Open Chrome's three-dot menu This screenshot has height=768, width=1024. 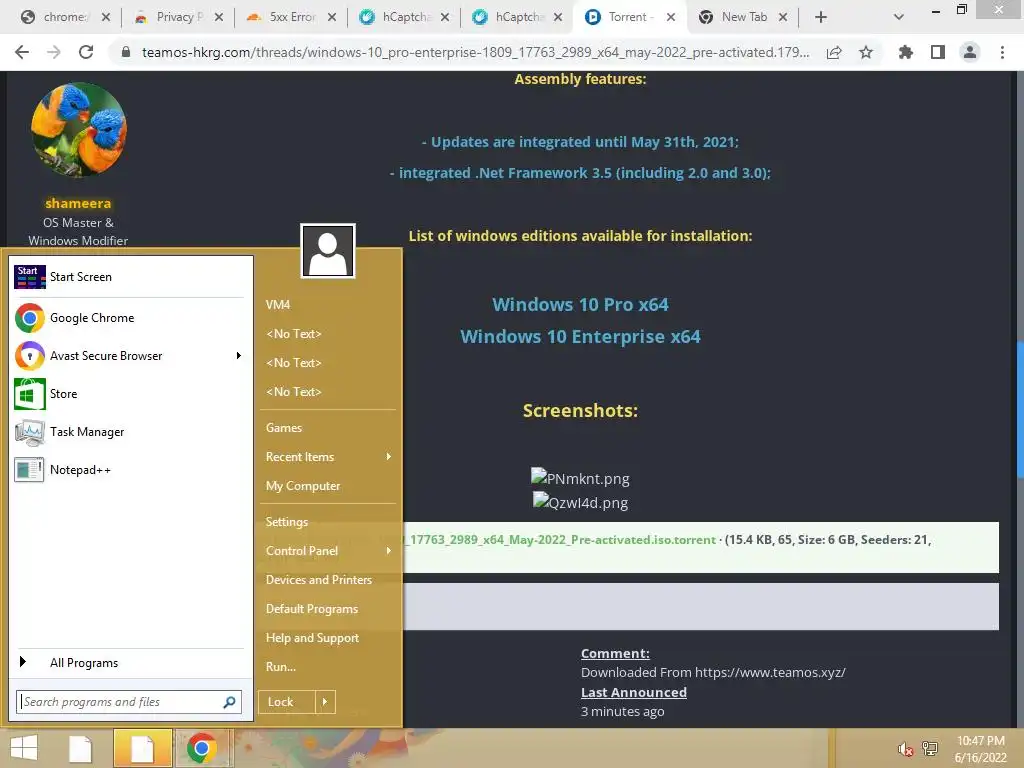1002,52
